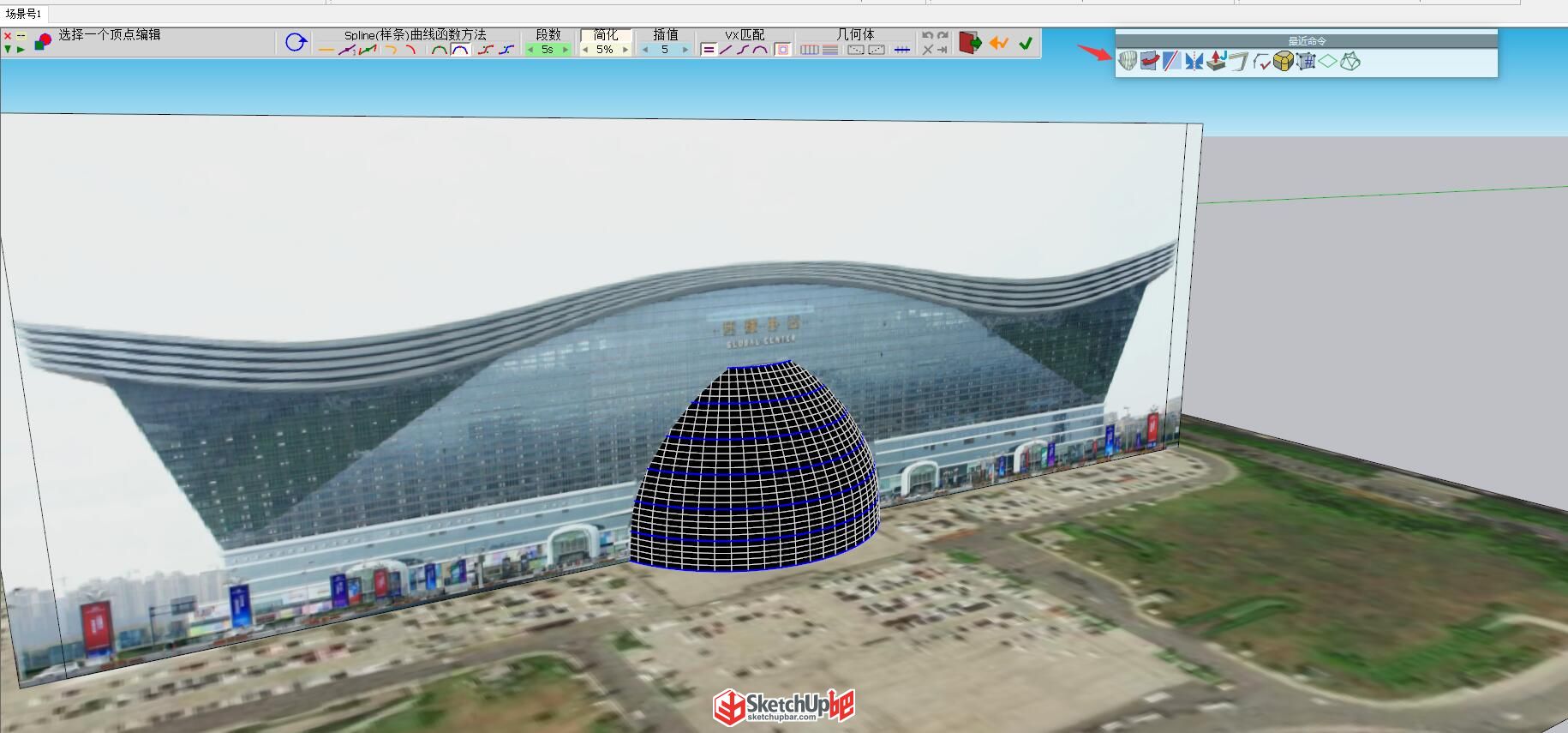Viewport: 1568px width, 733px height.
Task: Click the red arrow on surface recent command
Action: 1150,61
